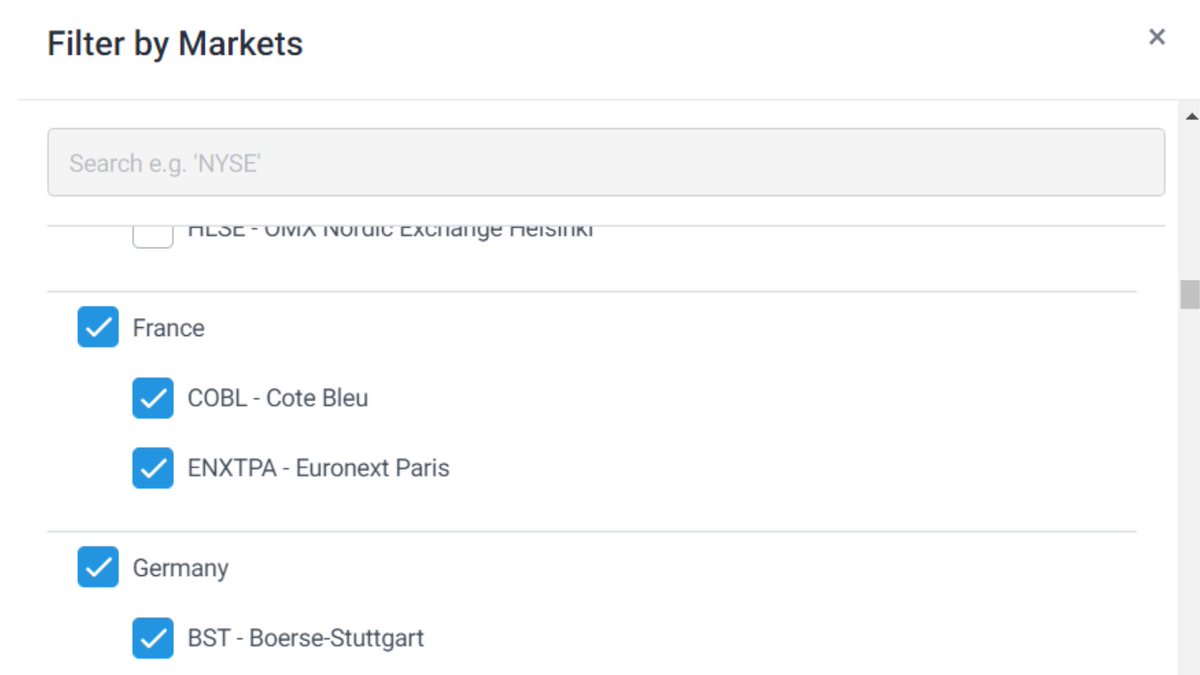Click the Filter by Markets heading
Viewport: 1200px width, 675px height.
[x=175, y=44]
